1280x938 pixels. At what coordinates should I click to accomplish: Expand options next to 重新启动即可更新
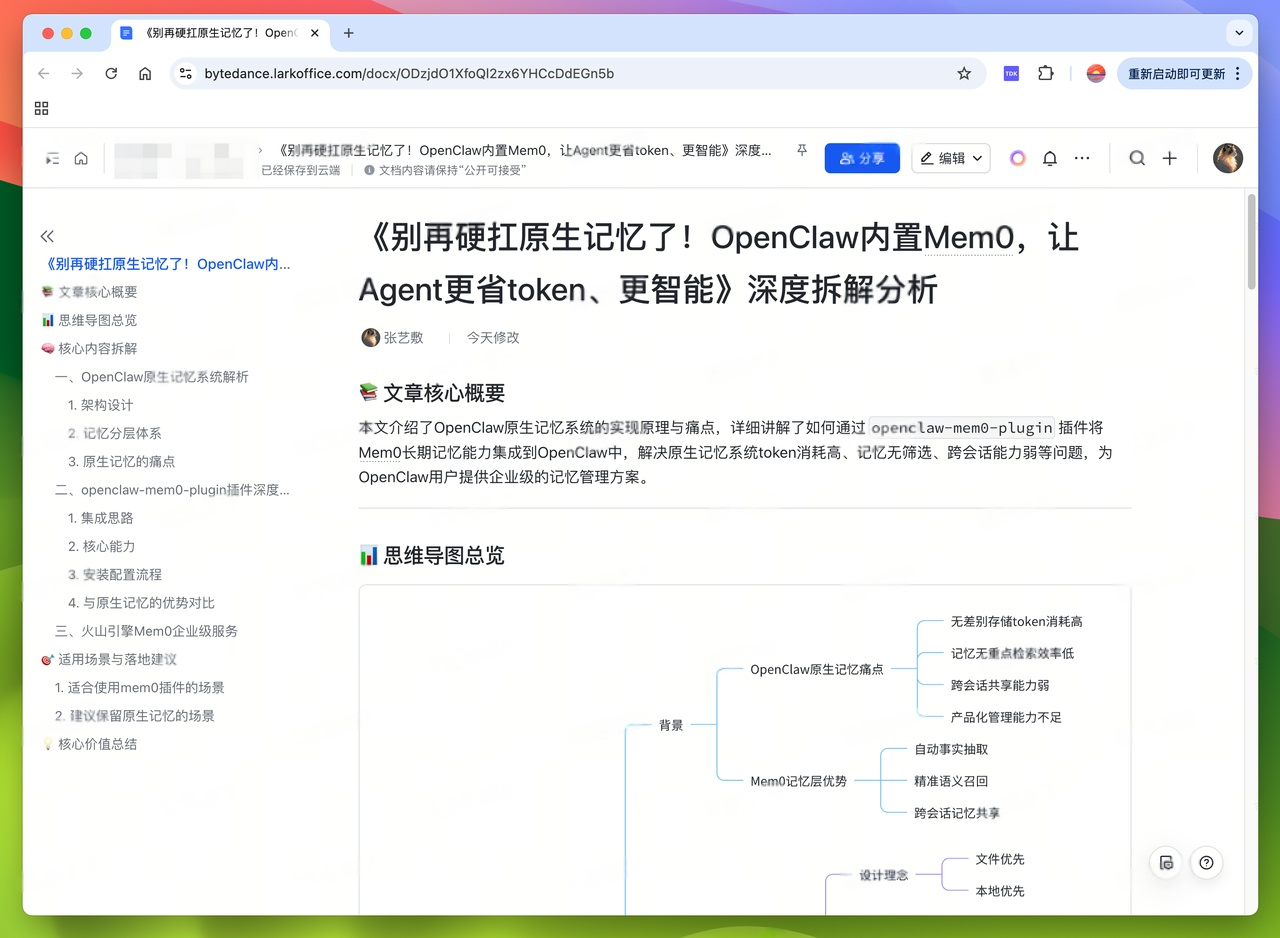coord(1238,73)
